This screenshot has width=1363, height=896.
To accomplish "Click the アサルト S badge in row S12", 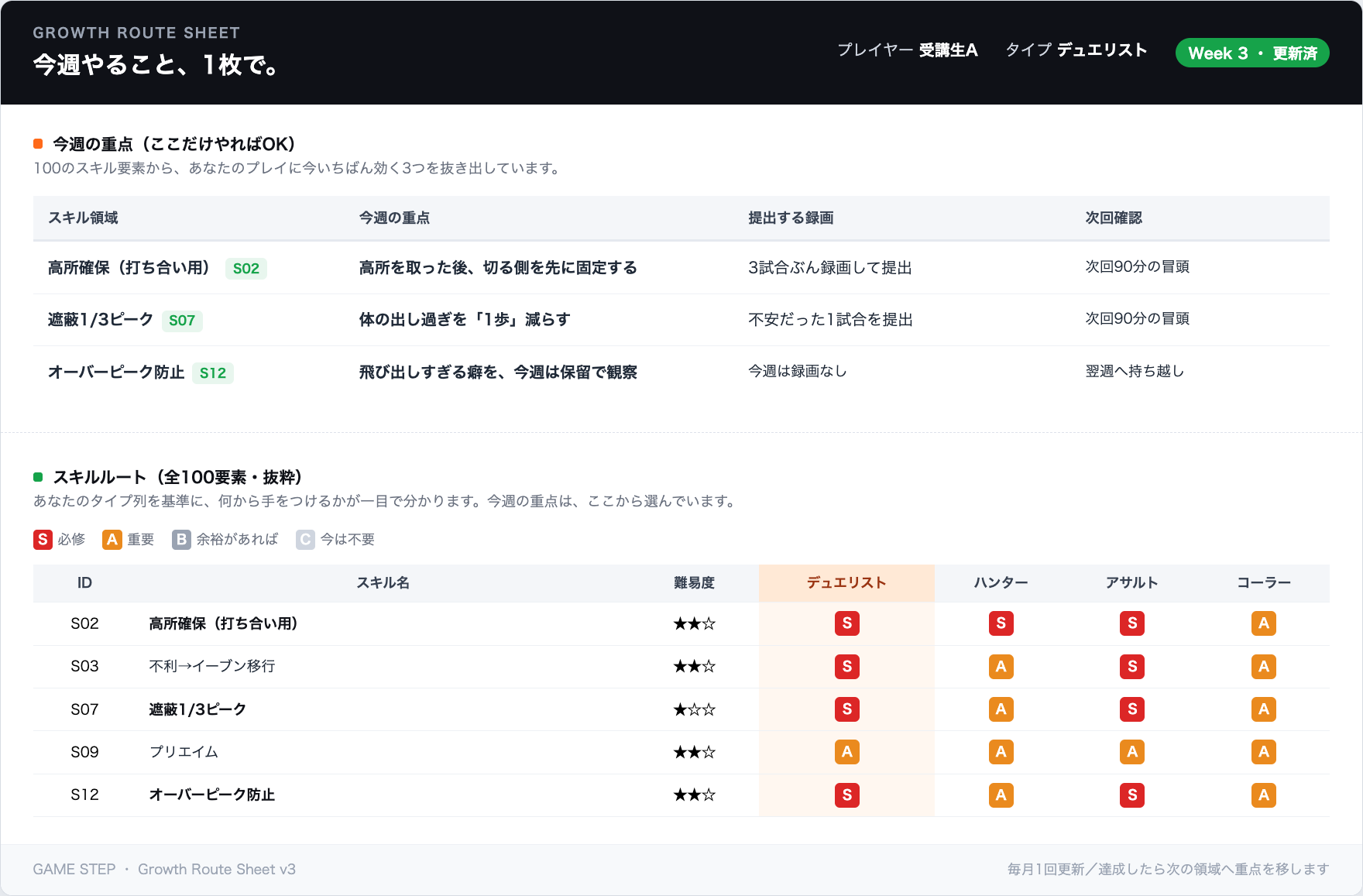I will click(1132, 795).
